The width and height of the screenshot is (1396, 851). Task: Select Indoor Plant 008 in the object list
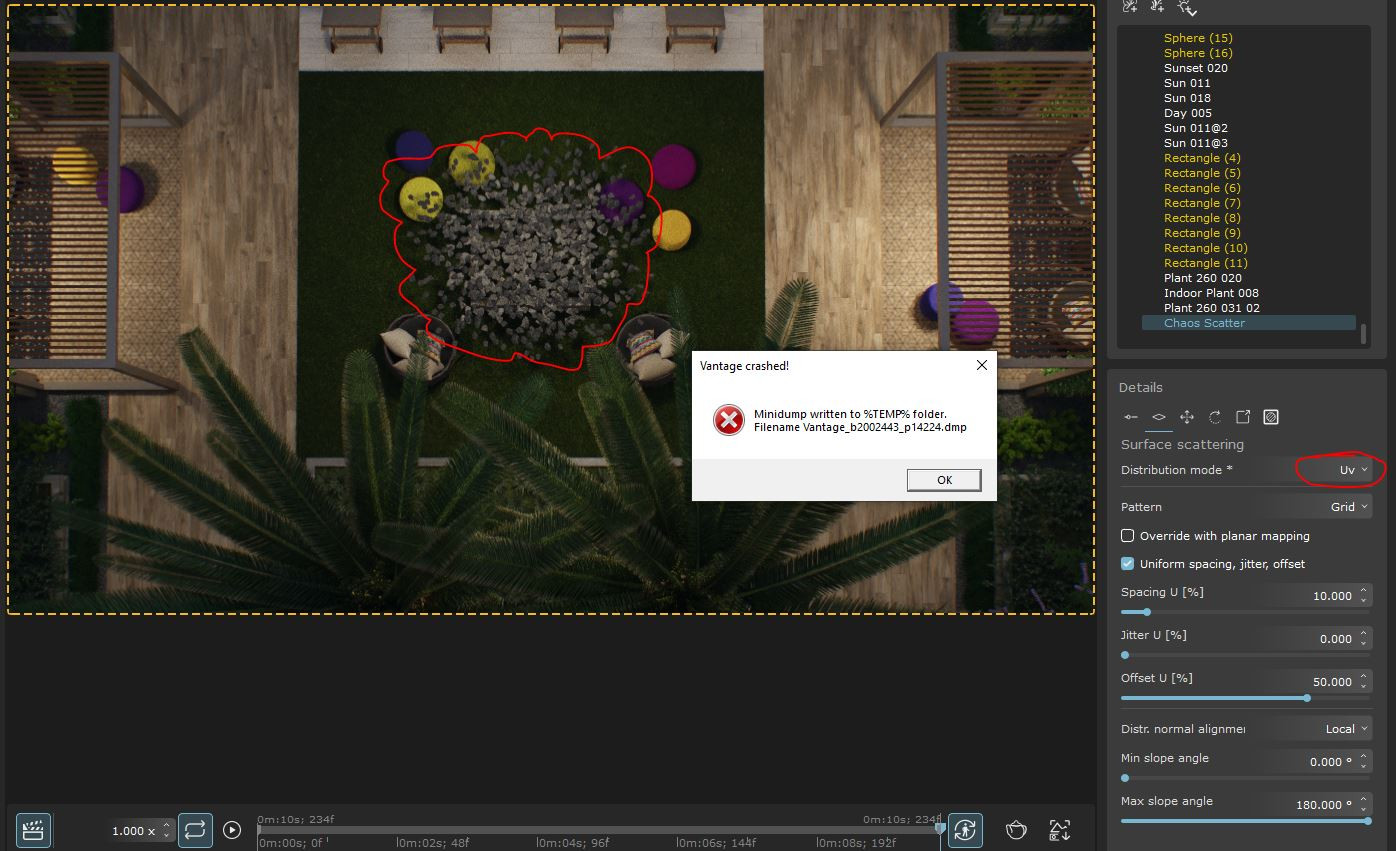pyautogui.click(x=1211, y=293)
